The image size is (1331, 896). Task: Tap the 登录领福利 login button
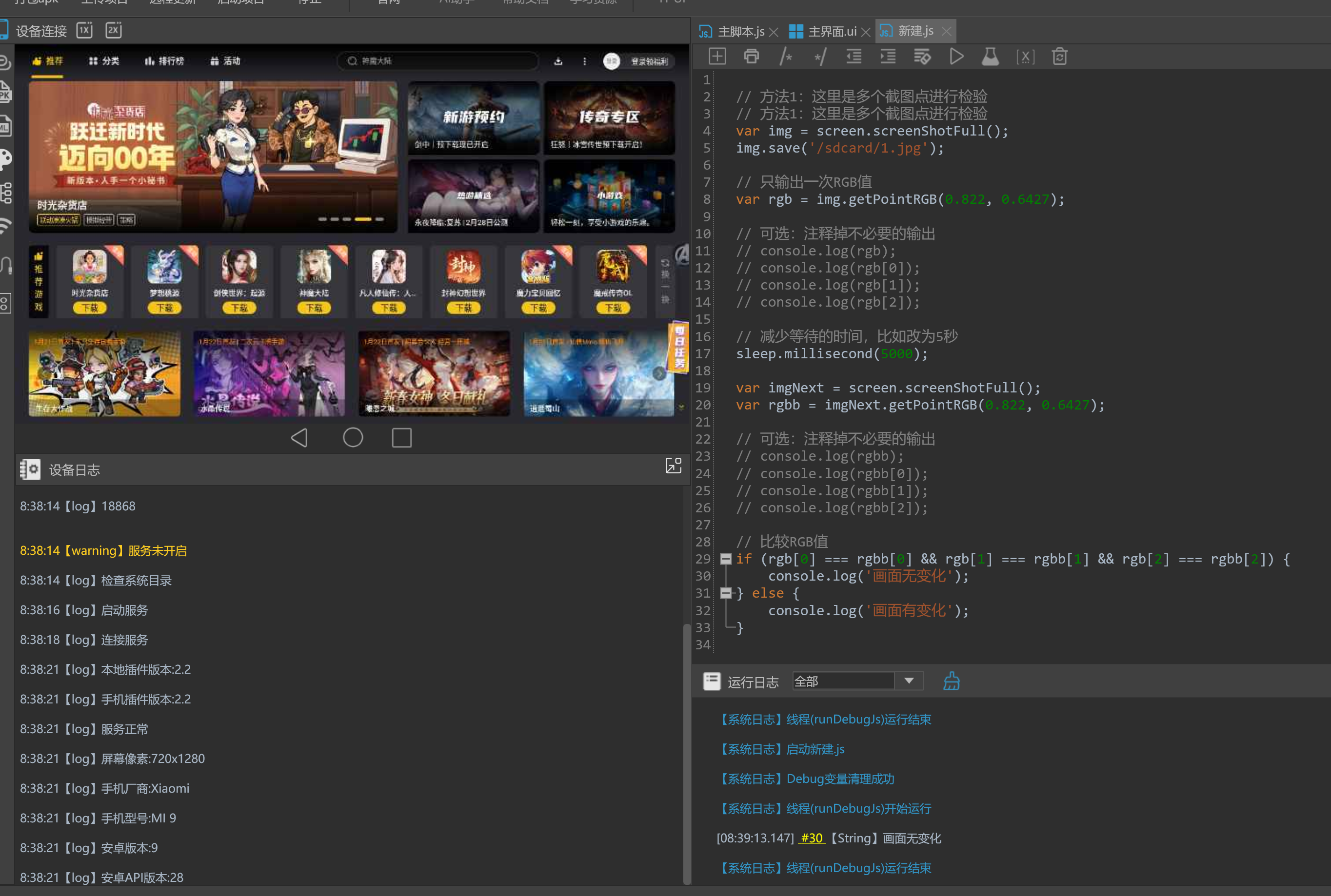tap(649, 62)
